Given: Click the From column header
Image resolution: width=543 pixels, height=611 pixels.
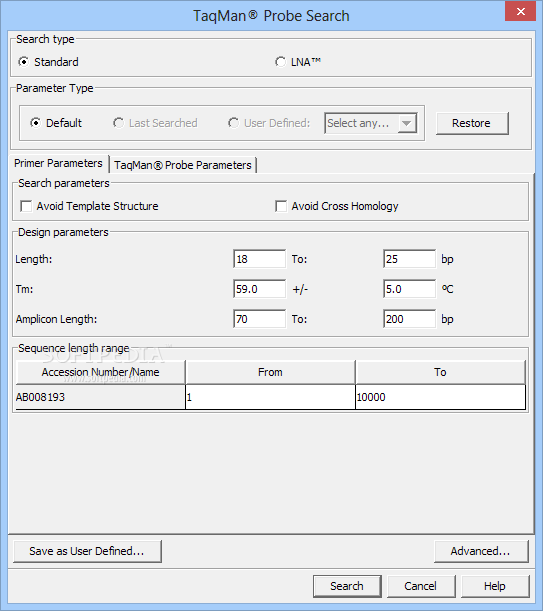Looking at the screenshot, I should 270,373.
